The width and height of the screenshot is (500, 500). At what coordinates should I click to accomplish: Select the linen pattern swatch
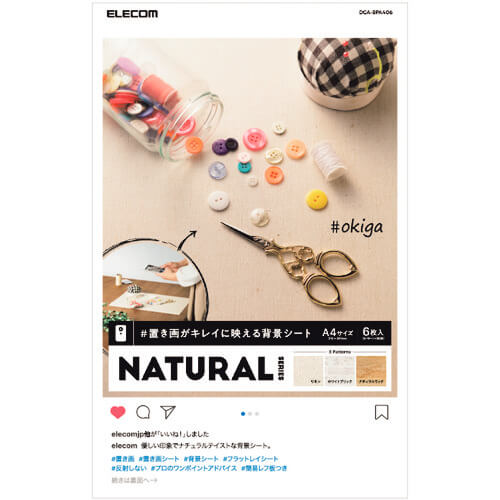point(308,371)
